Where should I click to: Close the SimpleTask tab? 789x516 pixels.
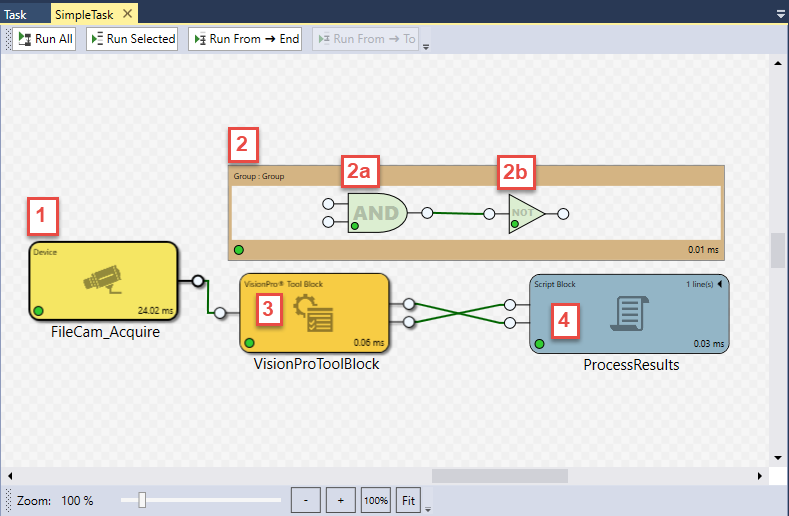[126, 14]
